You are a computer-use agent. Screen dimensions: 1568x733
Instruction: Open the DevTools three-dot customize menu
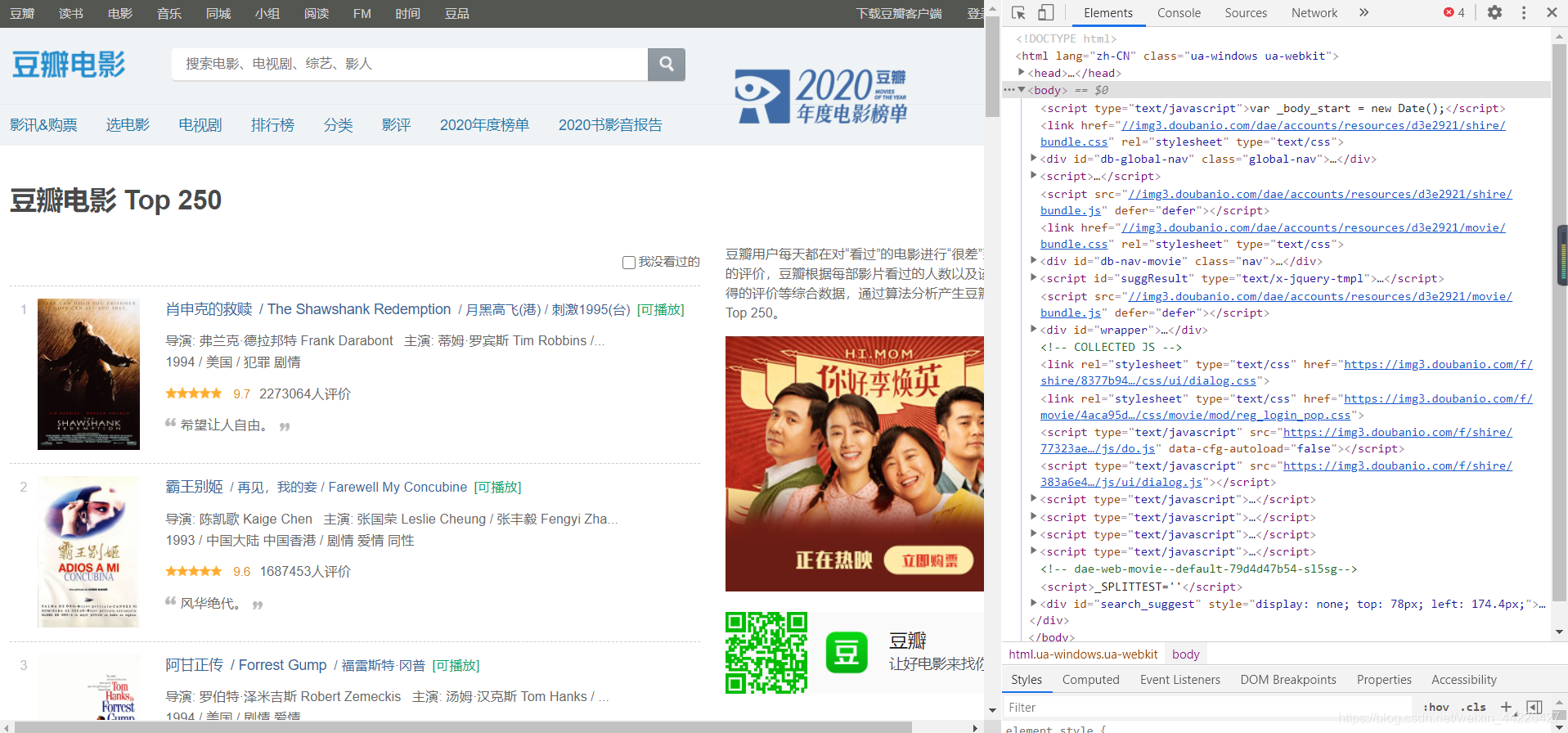click(x=1523, y=12)
